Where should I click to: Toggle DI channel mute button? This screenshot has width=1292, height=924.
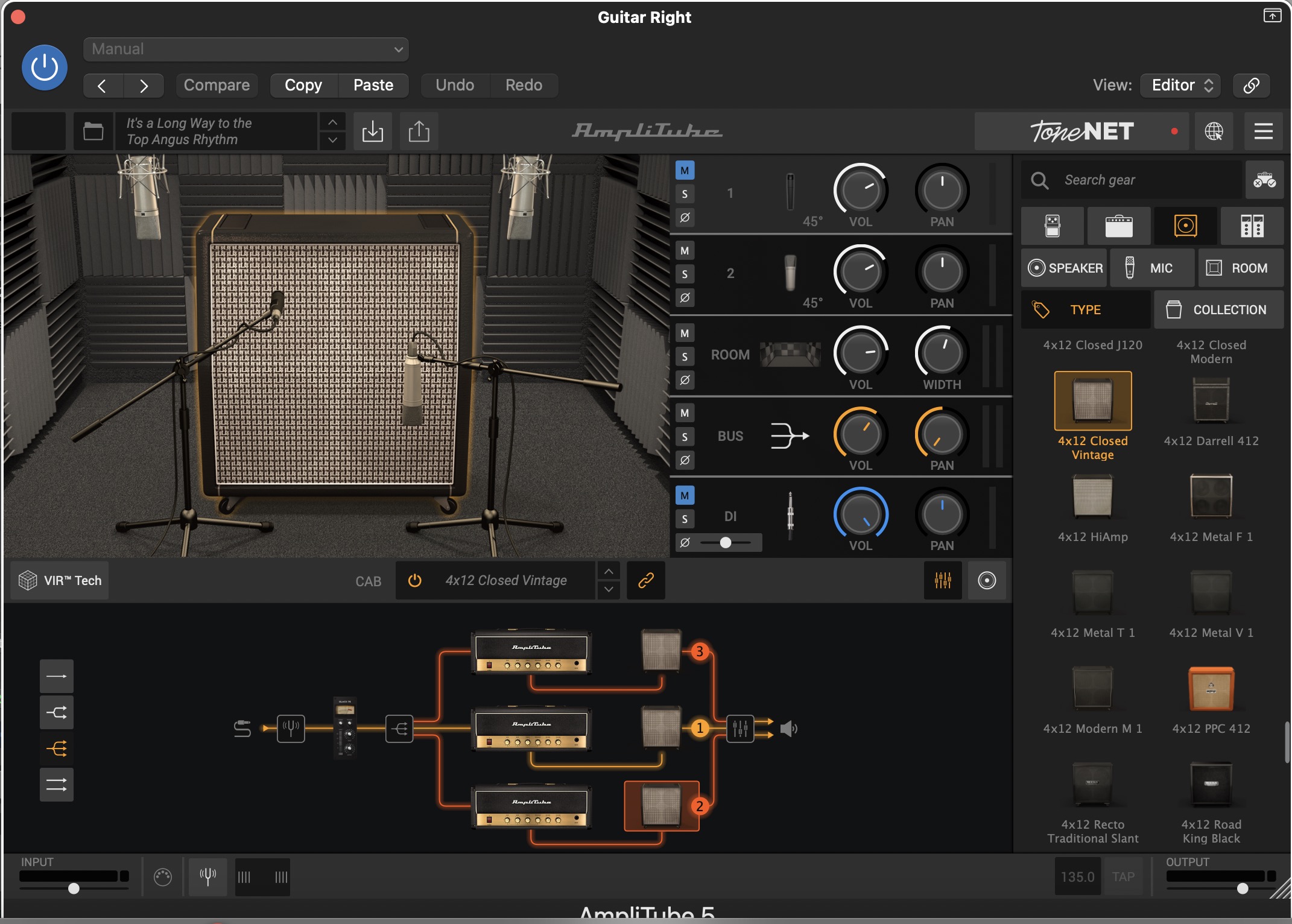[x=685, y=496]
